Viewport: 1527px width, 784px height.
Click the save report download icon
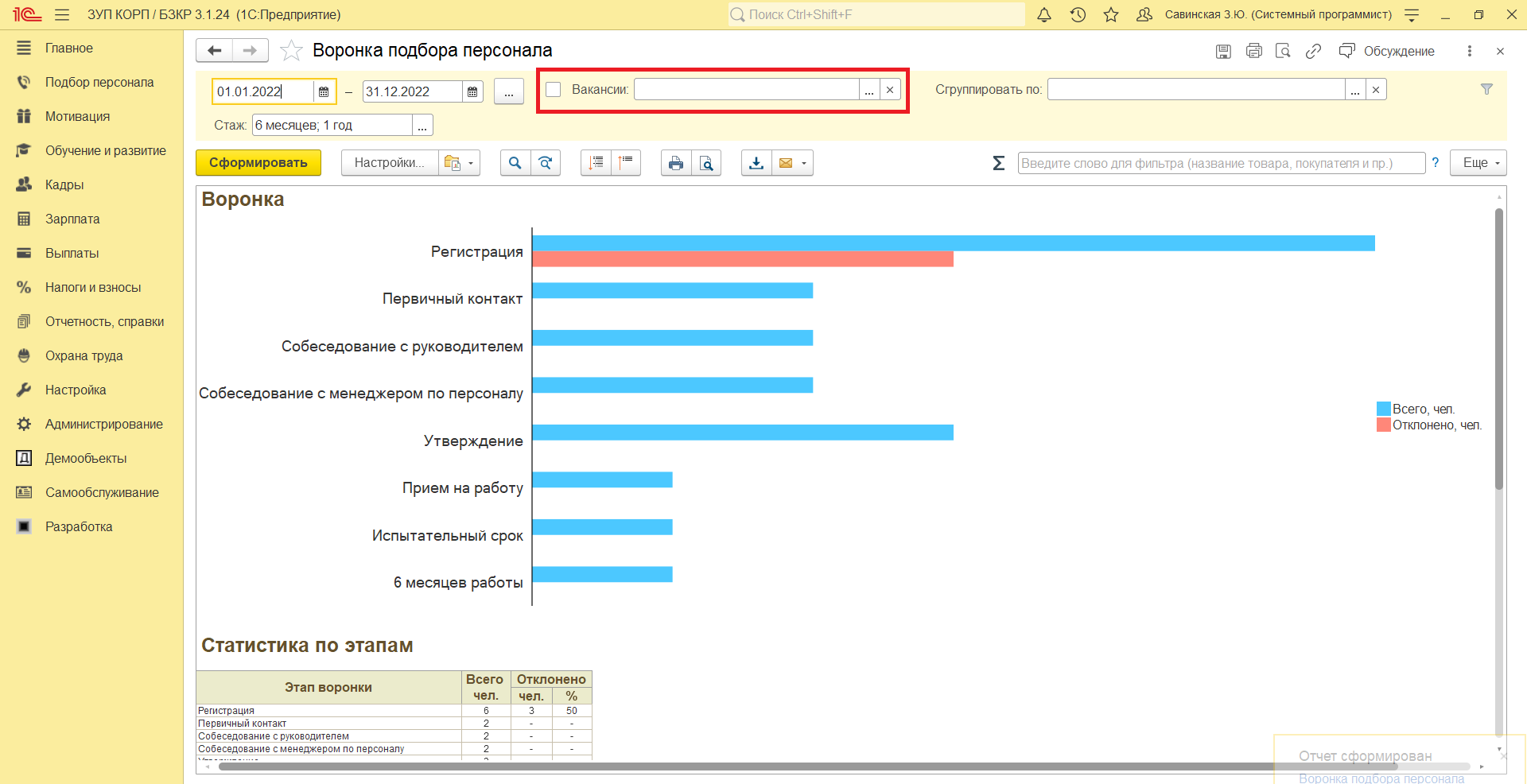(756, 163)
